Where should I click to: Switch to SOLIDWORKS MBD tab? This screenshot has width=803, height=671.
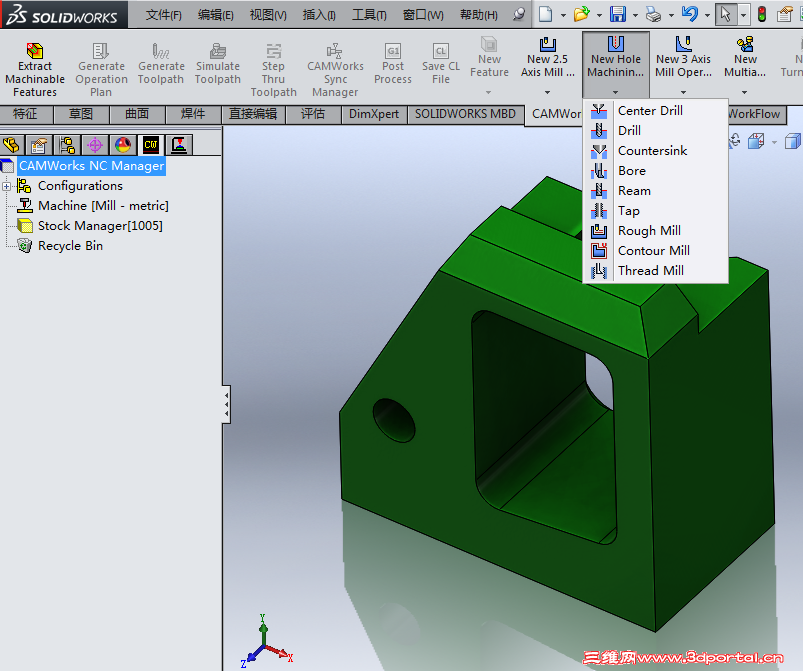click(465, 114)
